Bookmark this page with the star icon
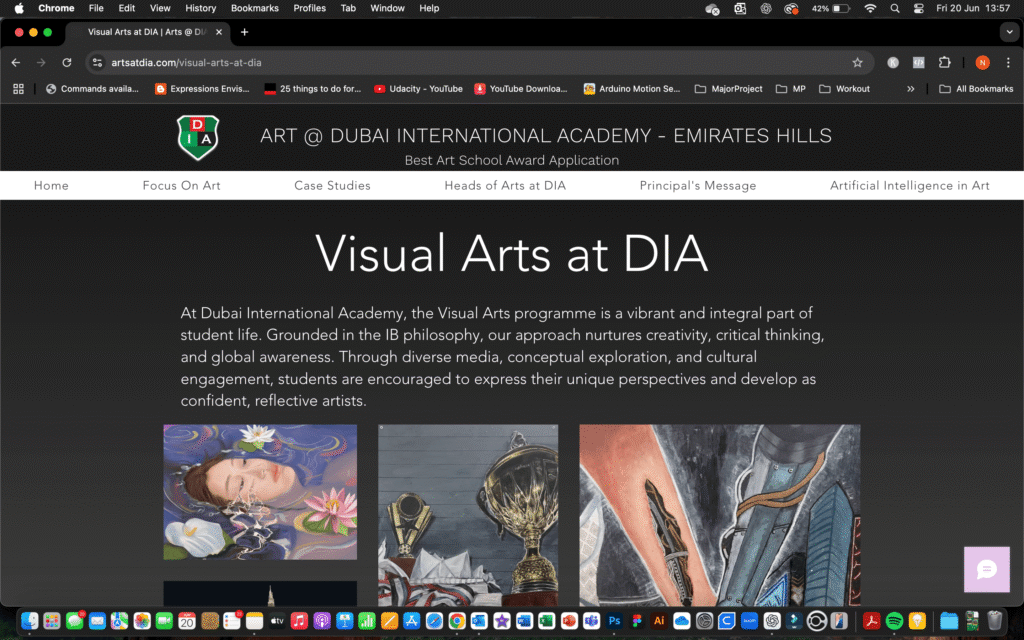This screenshot has width=1024, height=640. pyautogui.click(x=857, y=62)
